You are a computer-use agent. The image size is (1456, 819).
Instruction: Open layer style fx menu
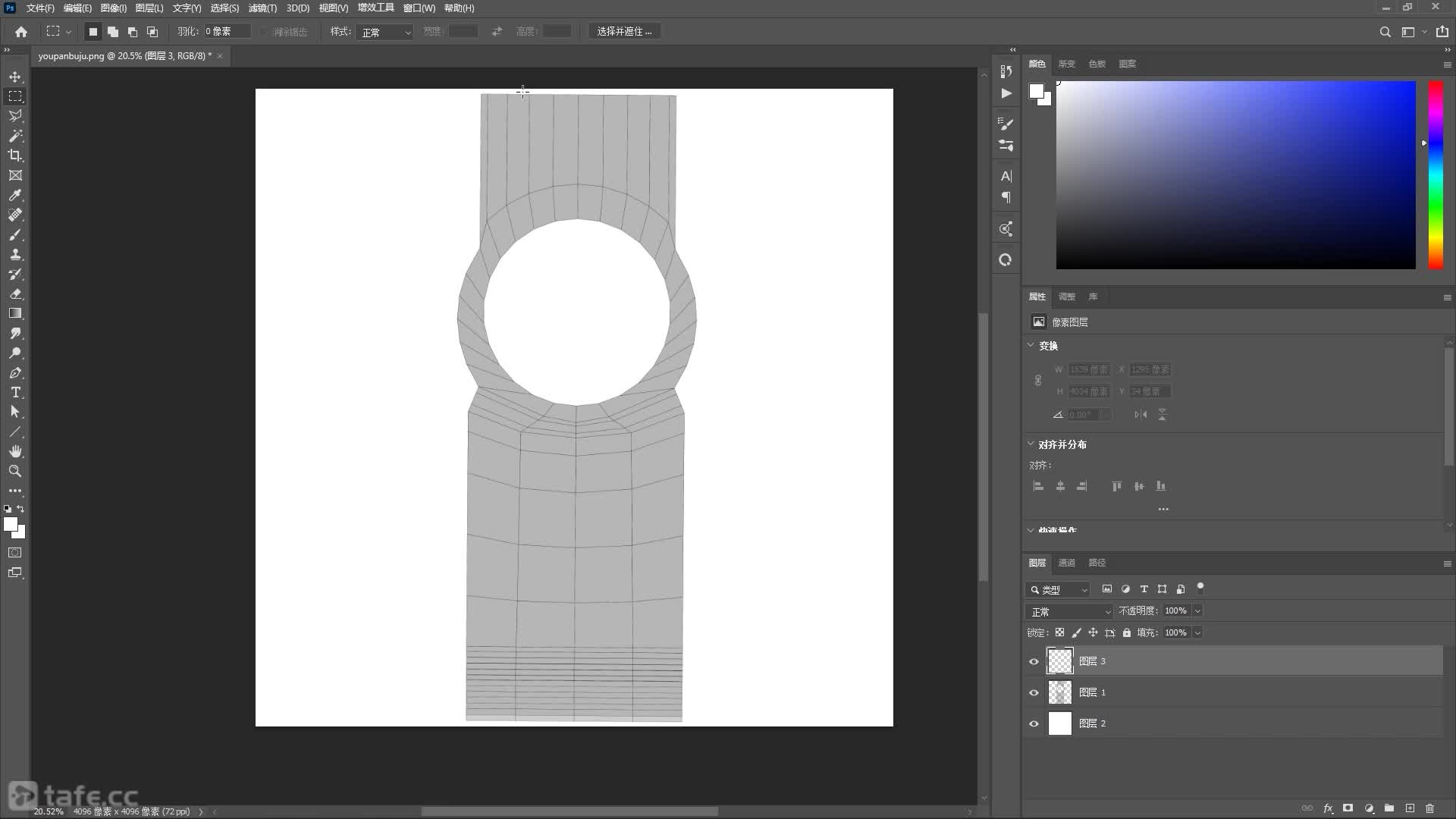pyautogui.click(x=1328, y=808)
